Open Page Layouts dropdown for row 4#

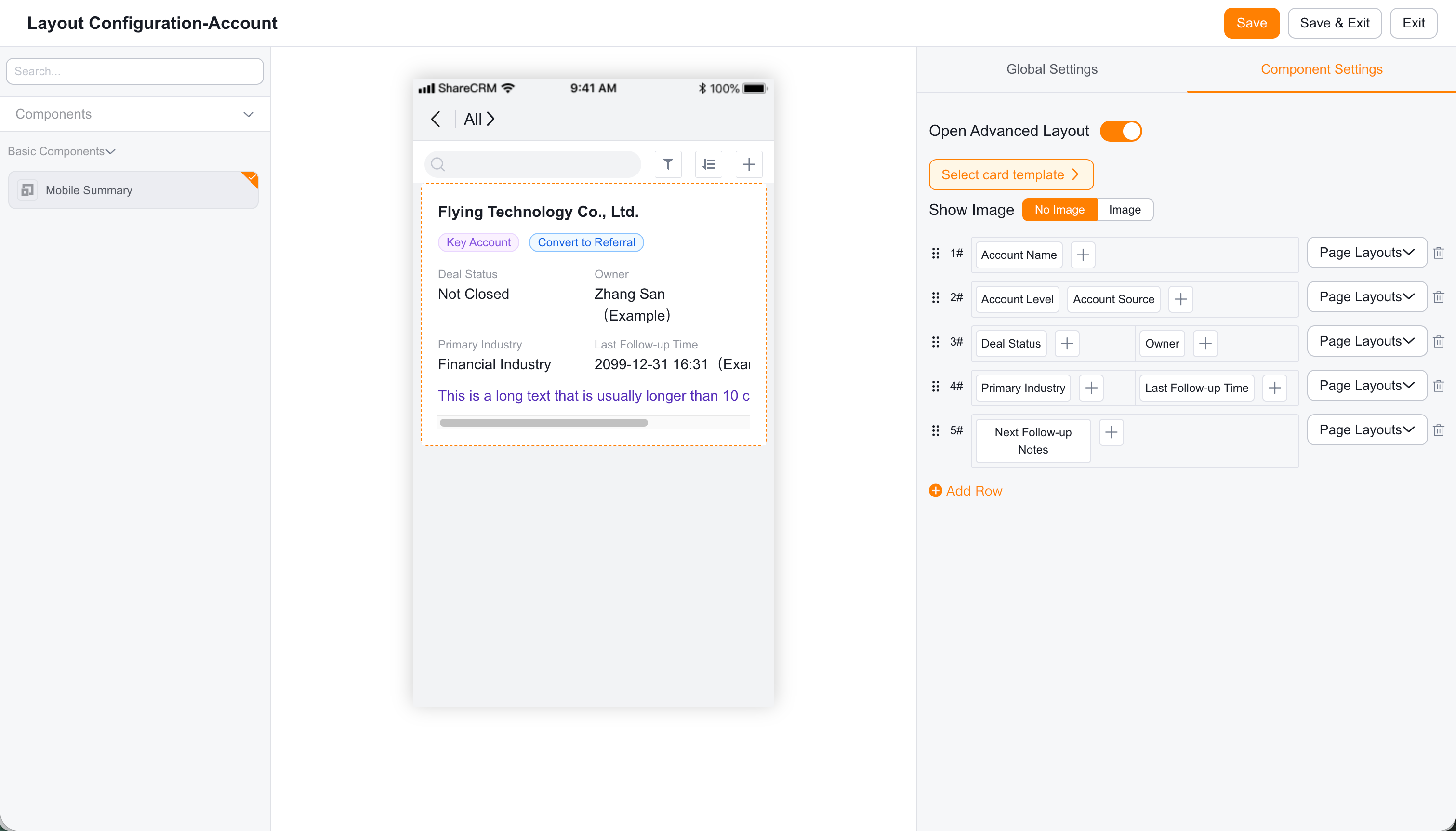pyautogui.click(x=1366, y=386)
